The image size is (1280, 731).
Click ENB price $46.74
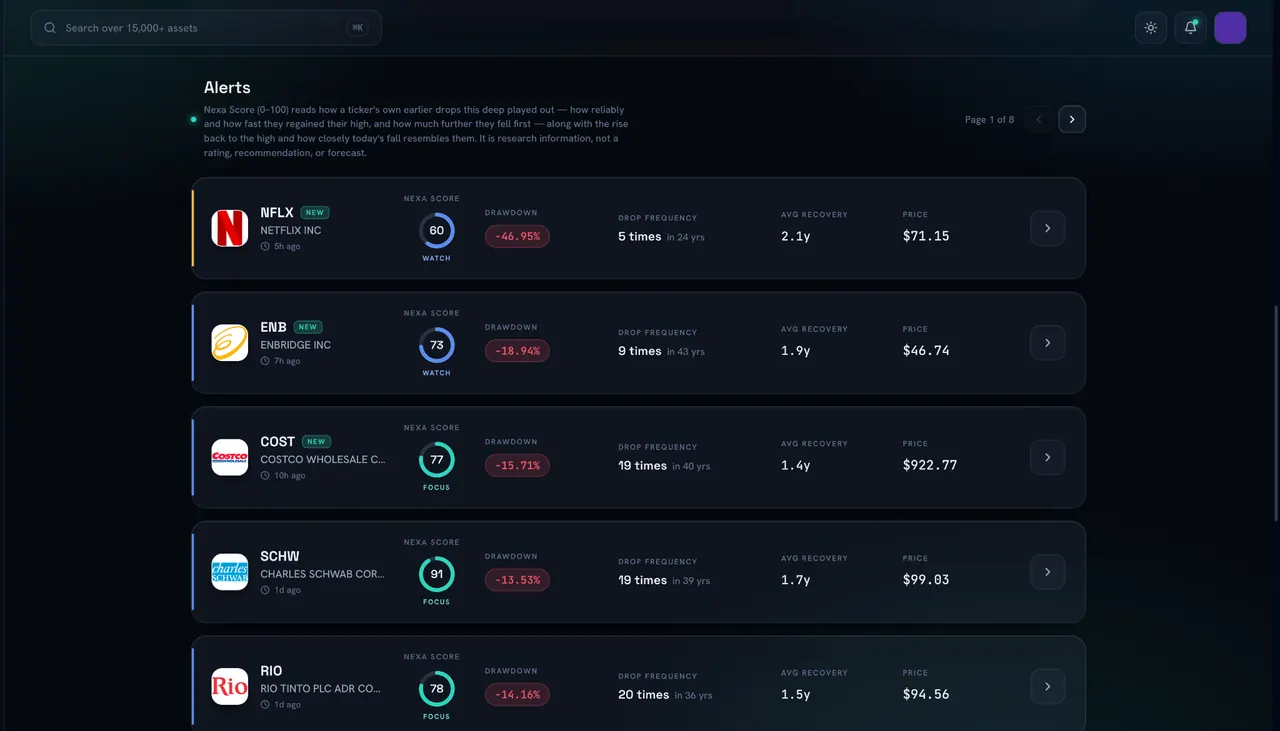coord(926,351)
